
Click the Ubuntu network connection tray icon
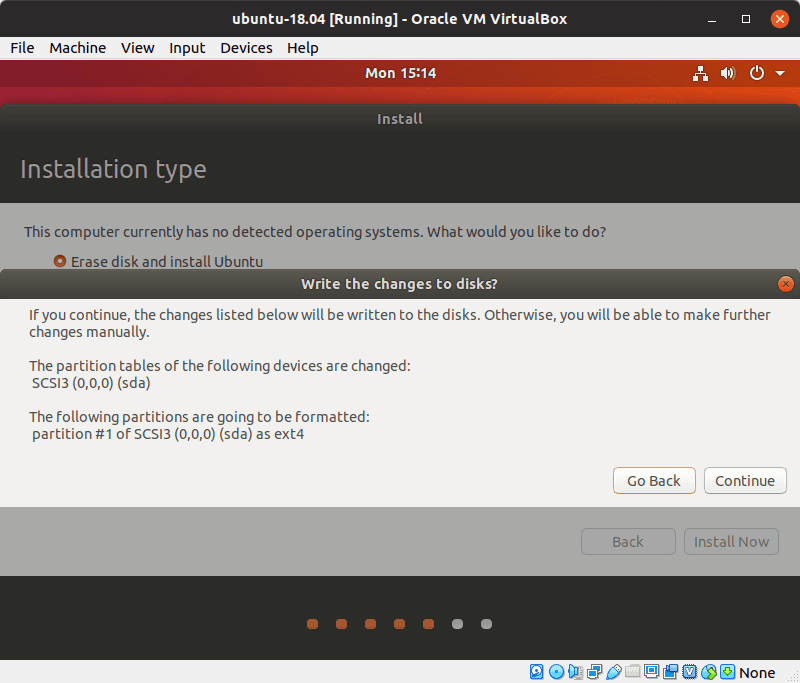[x=700, y=73]
